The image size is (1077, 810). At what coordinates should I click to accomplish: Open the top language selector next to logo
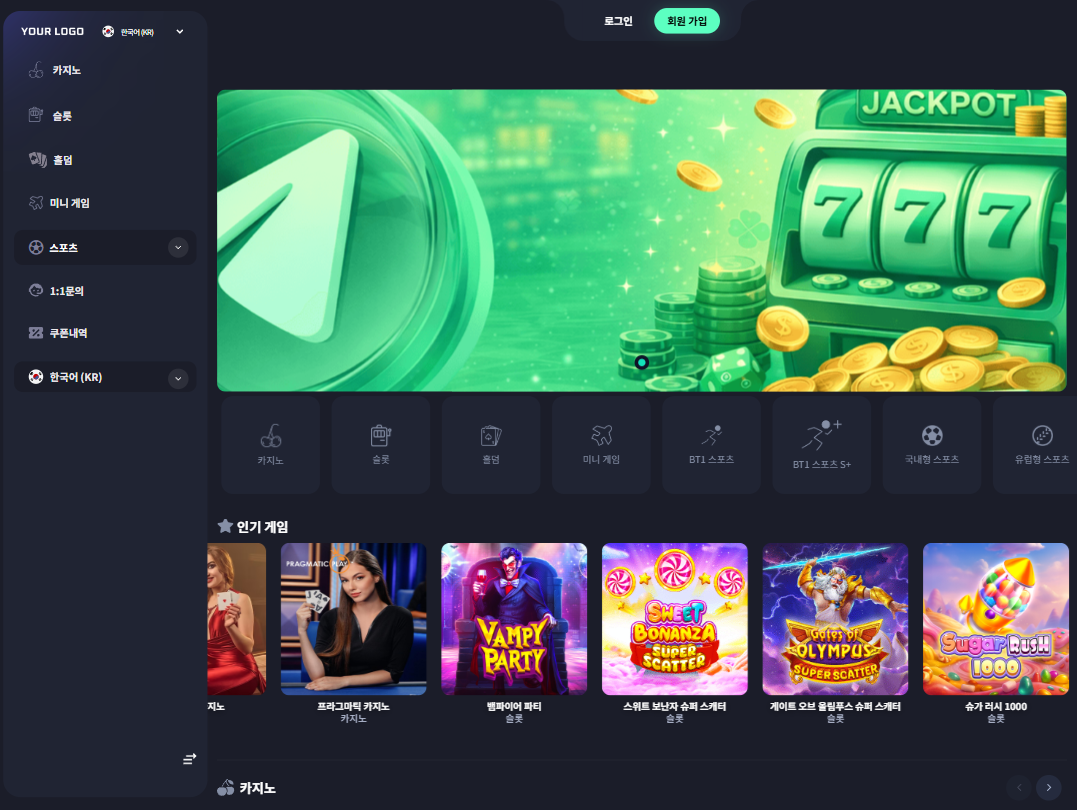(x=143, y=32)
